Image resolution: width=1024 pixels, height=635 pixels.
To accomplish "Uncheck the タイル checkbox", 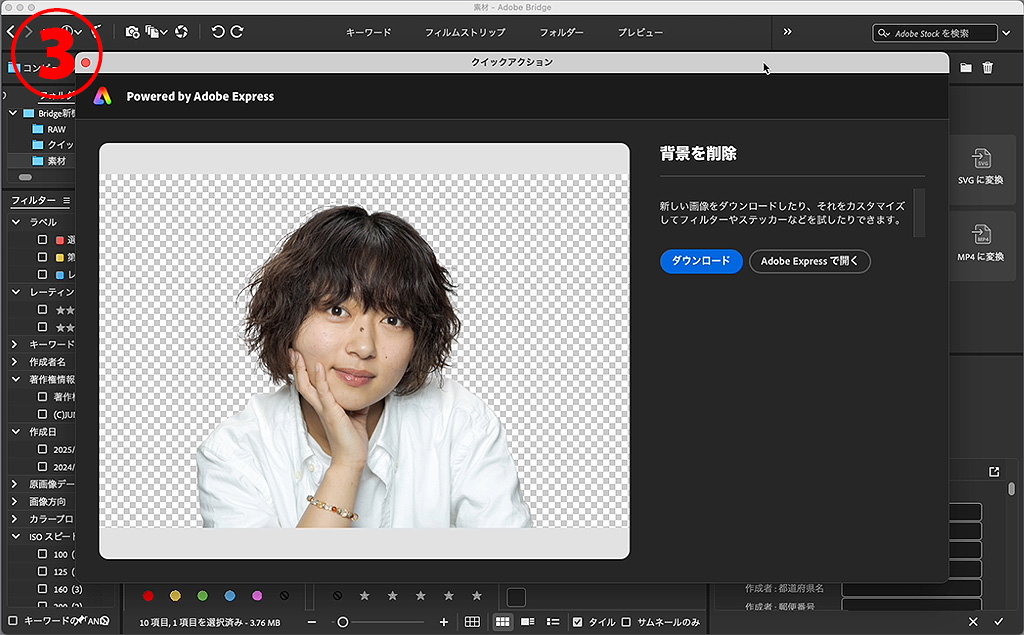I will [x=578, y=622].
